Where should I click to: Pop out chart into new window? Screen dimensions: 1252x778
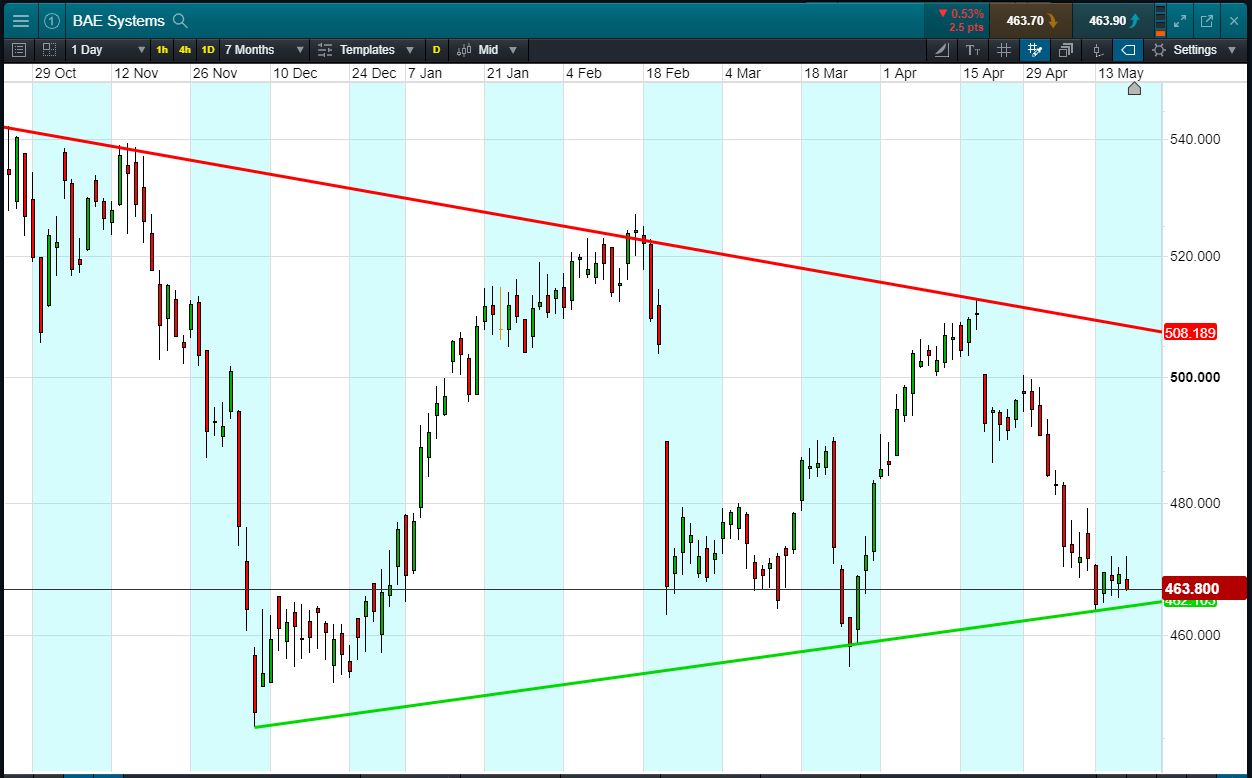1207,20
